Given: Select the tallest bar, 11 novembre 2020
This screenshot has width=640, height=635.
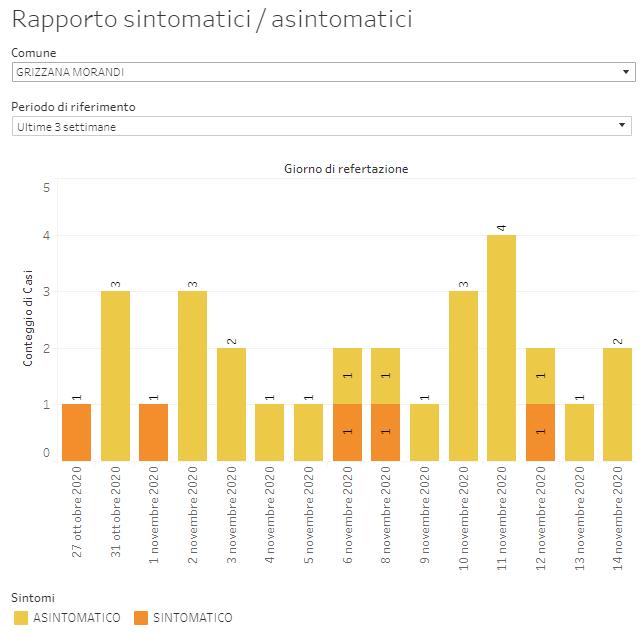Looking at the screenshot, I should pos(501,347).
